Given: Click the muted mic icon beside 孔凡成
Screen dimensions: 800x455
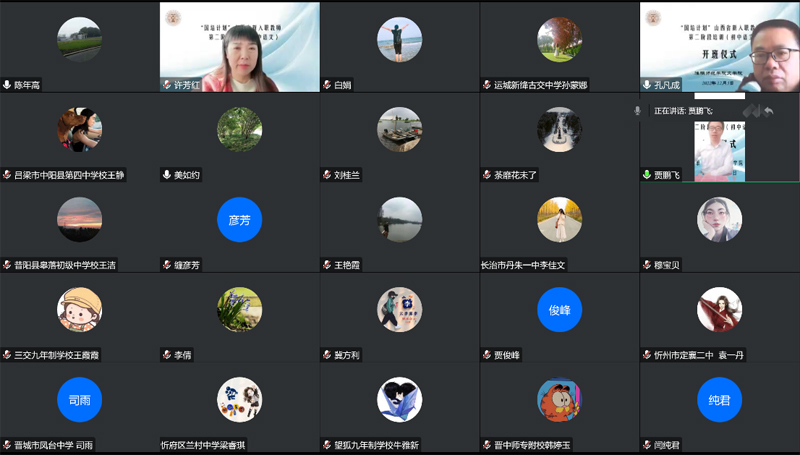Looking at the screenshot, I should point(647,86).
